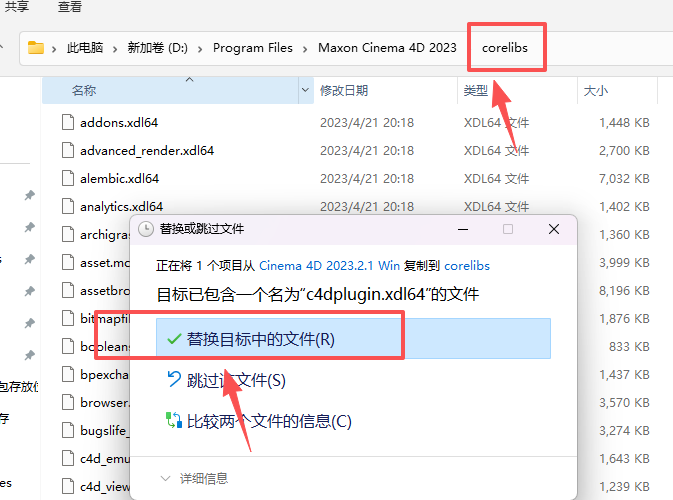
Task: Sort by 修改日期 column header
Action: pyautogui.click(x=344, y=91)
